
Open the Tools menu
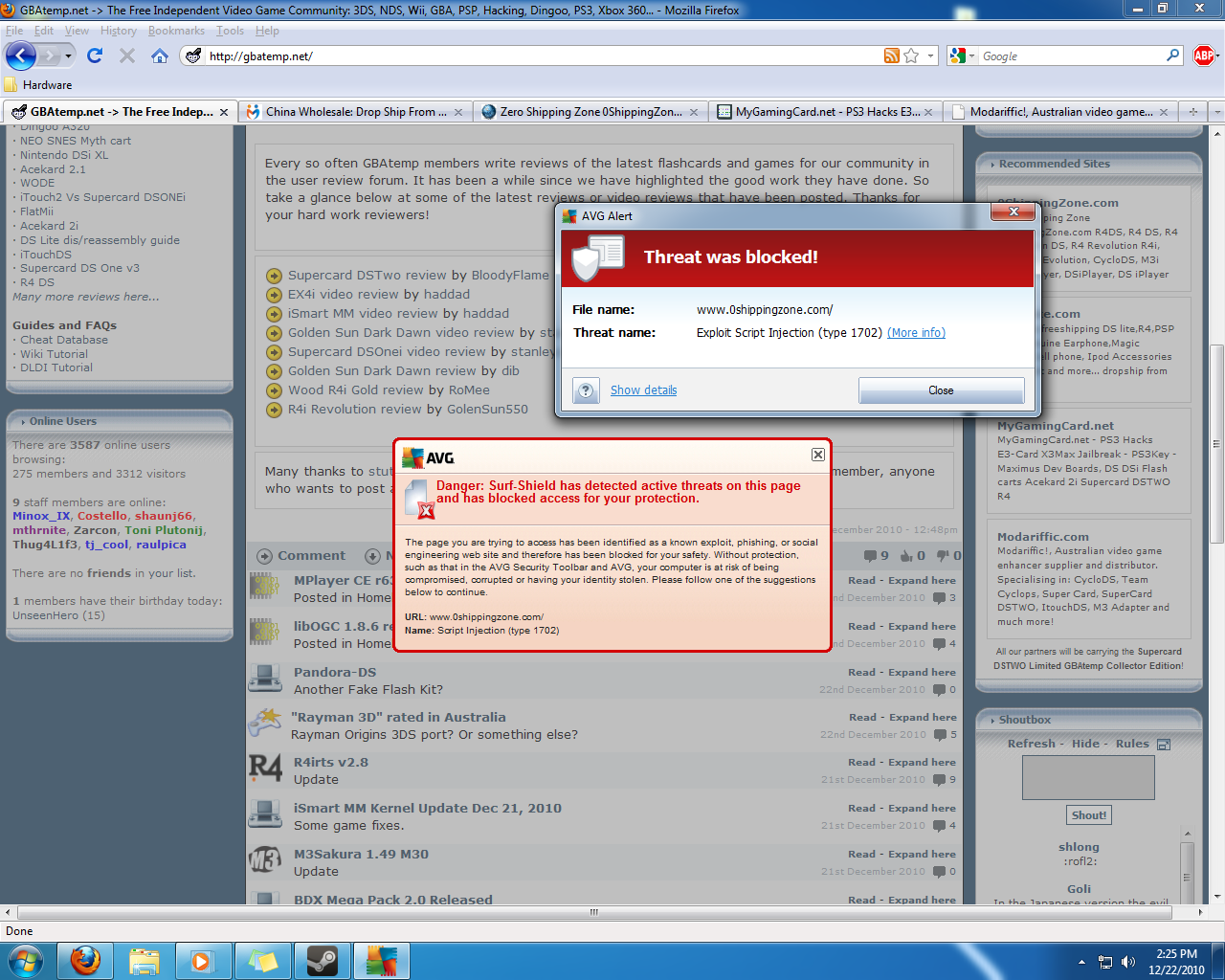pyautogui.click(x=230, y=31)
